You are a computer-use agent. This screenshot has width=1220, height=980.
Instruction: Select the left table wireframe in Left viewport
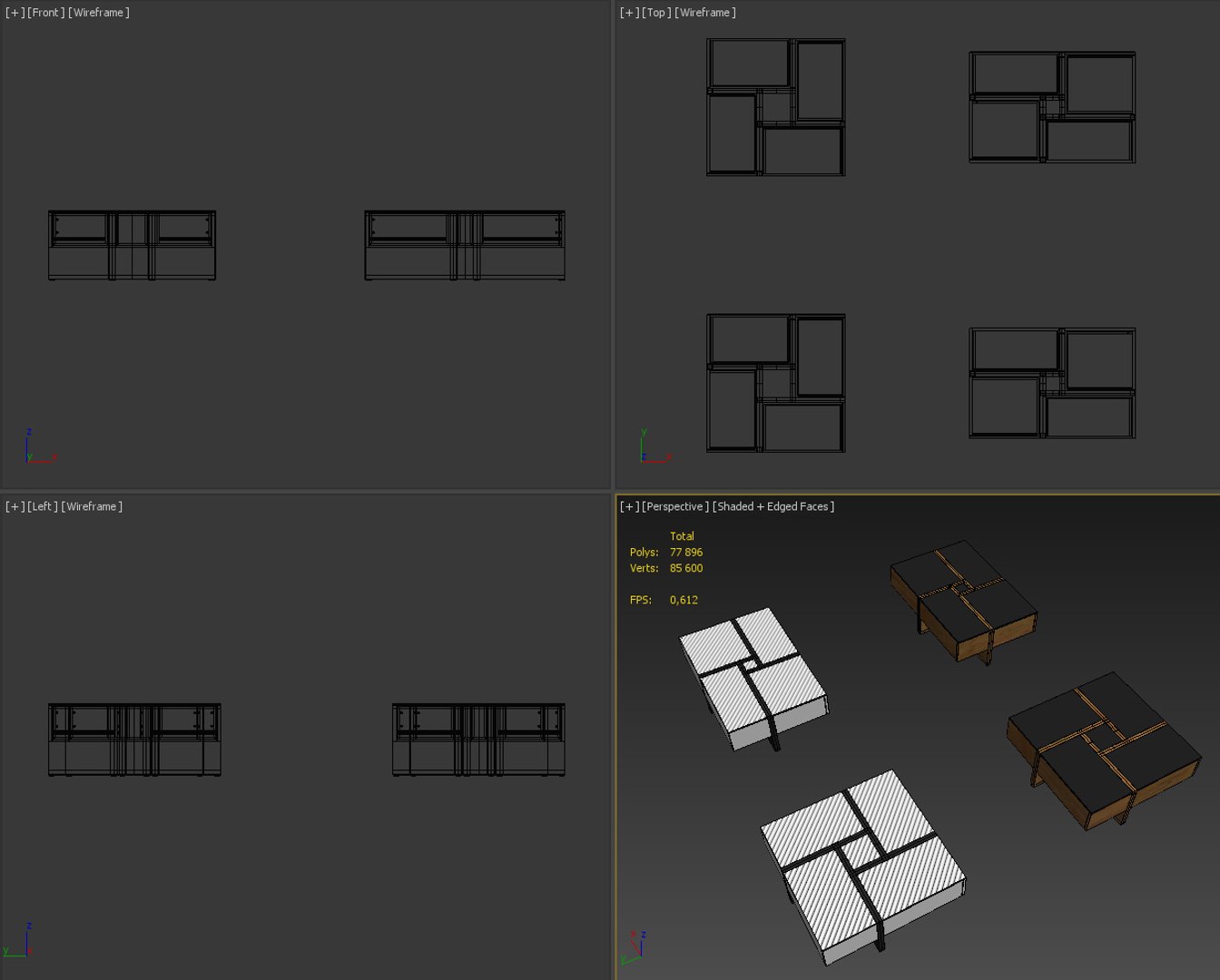pyautogui.click(x=134, y=740)
